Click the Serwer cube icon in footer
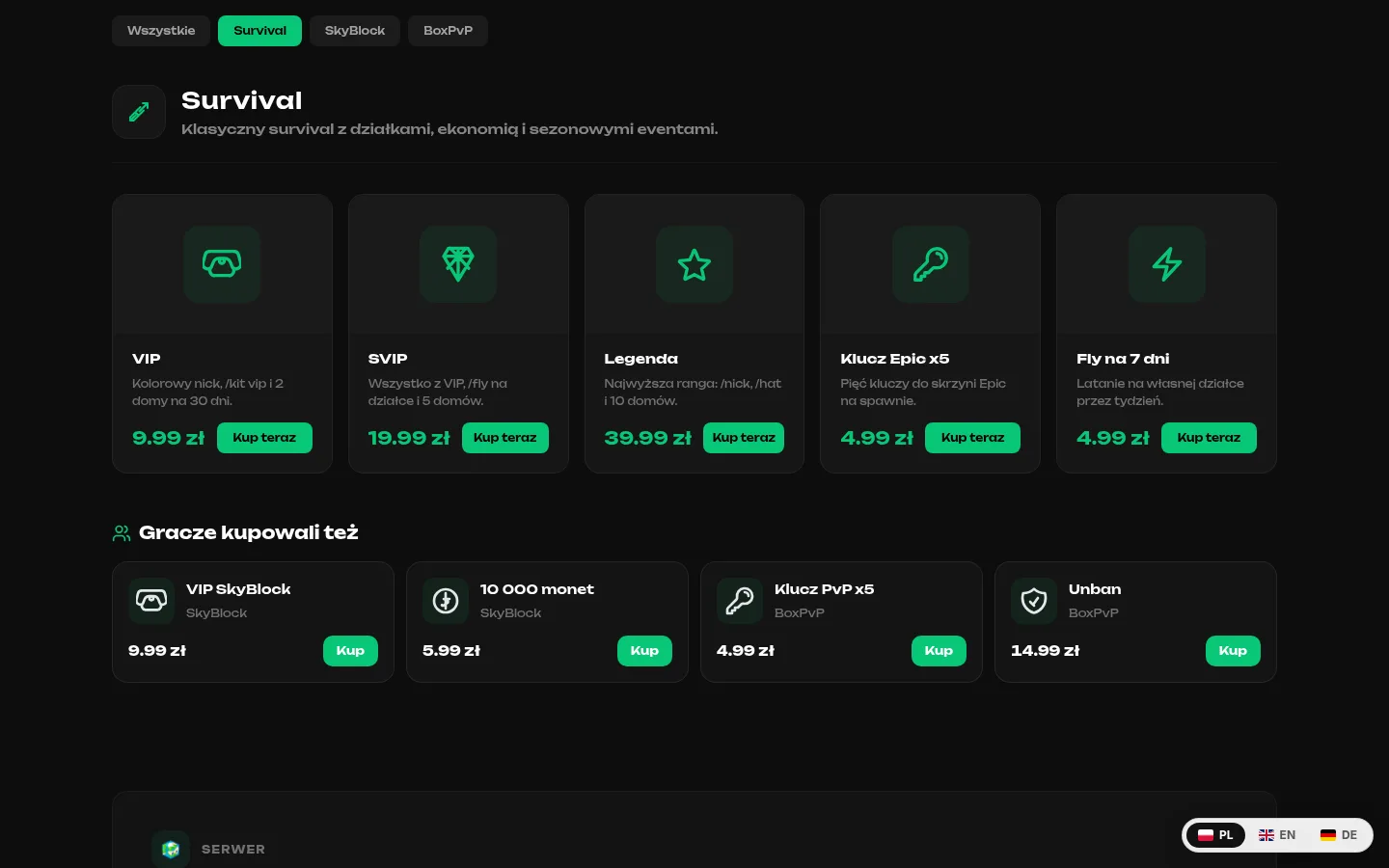This screenshot has width=1389, height=868. [171, 850]
